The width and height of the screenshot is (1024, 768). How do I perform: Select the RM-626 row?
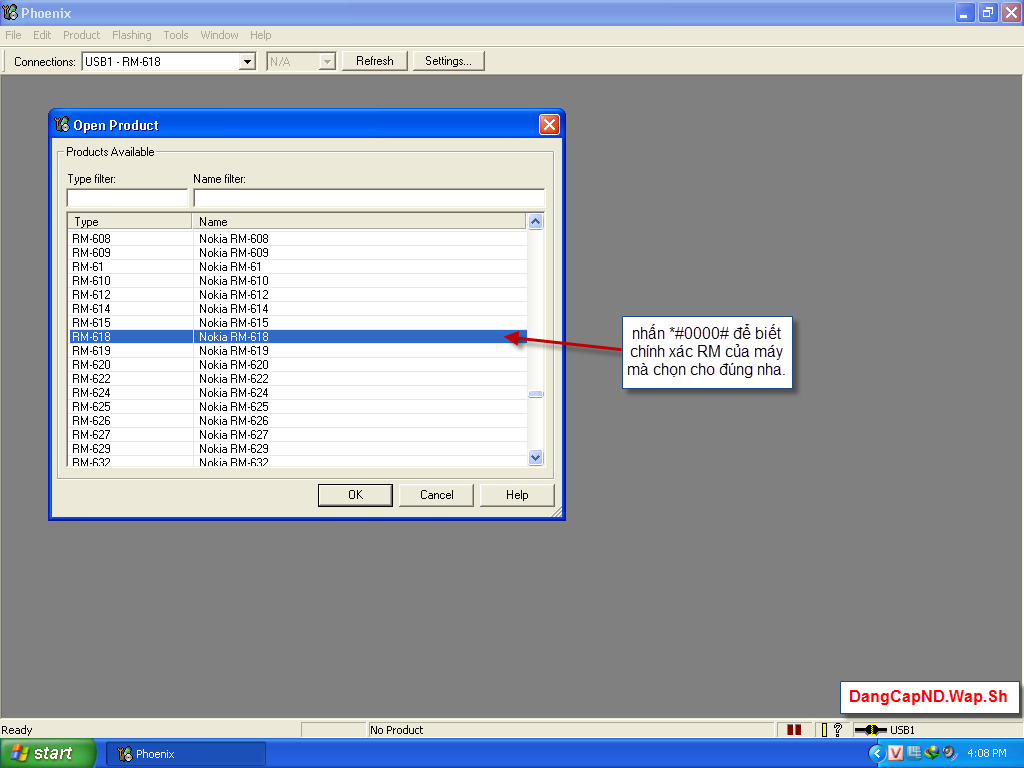[298, 421]
